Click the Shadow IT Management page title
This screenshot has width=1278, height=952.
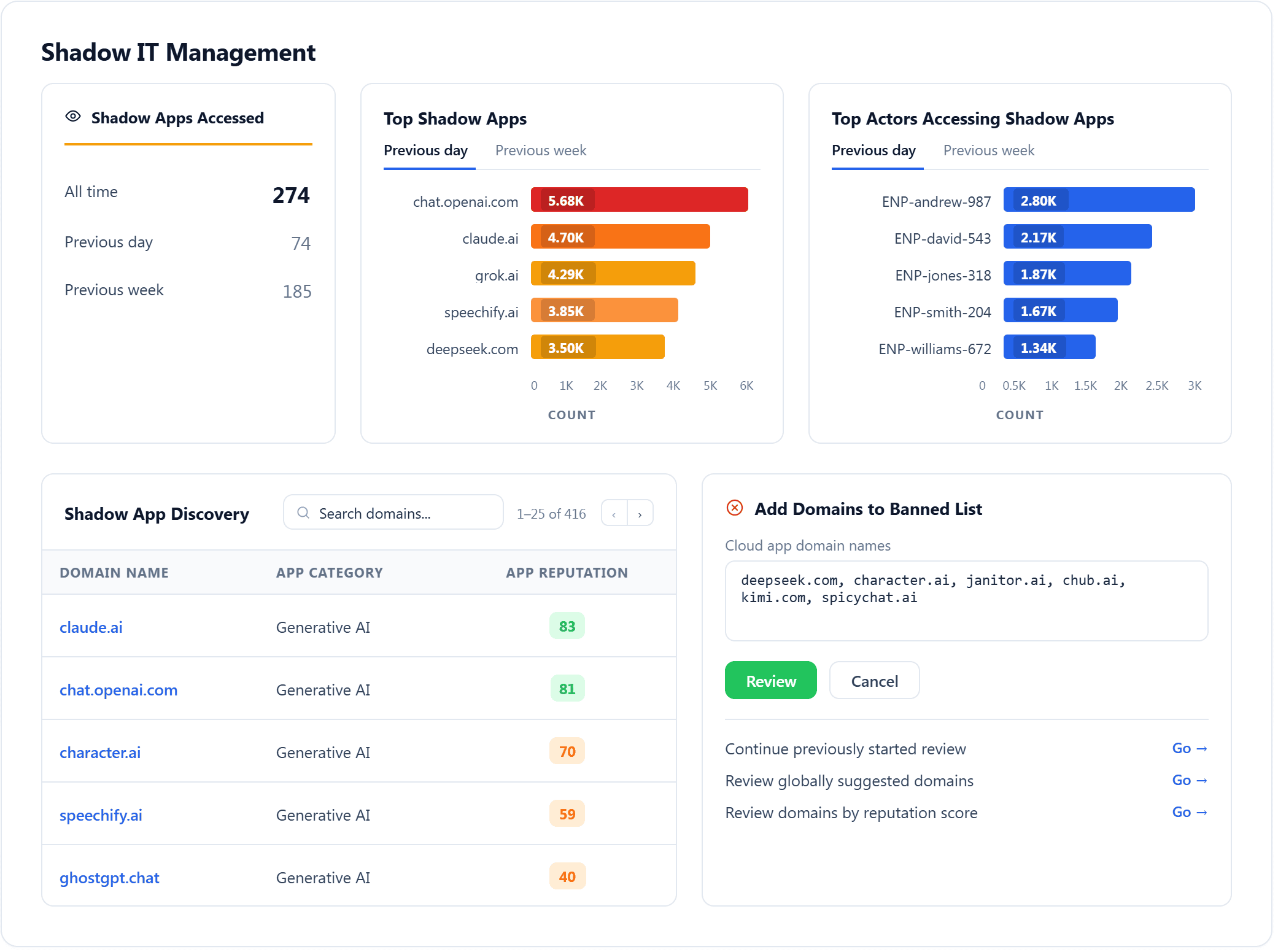click(x=179, y=53)
